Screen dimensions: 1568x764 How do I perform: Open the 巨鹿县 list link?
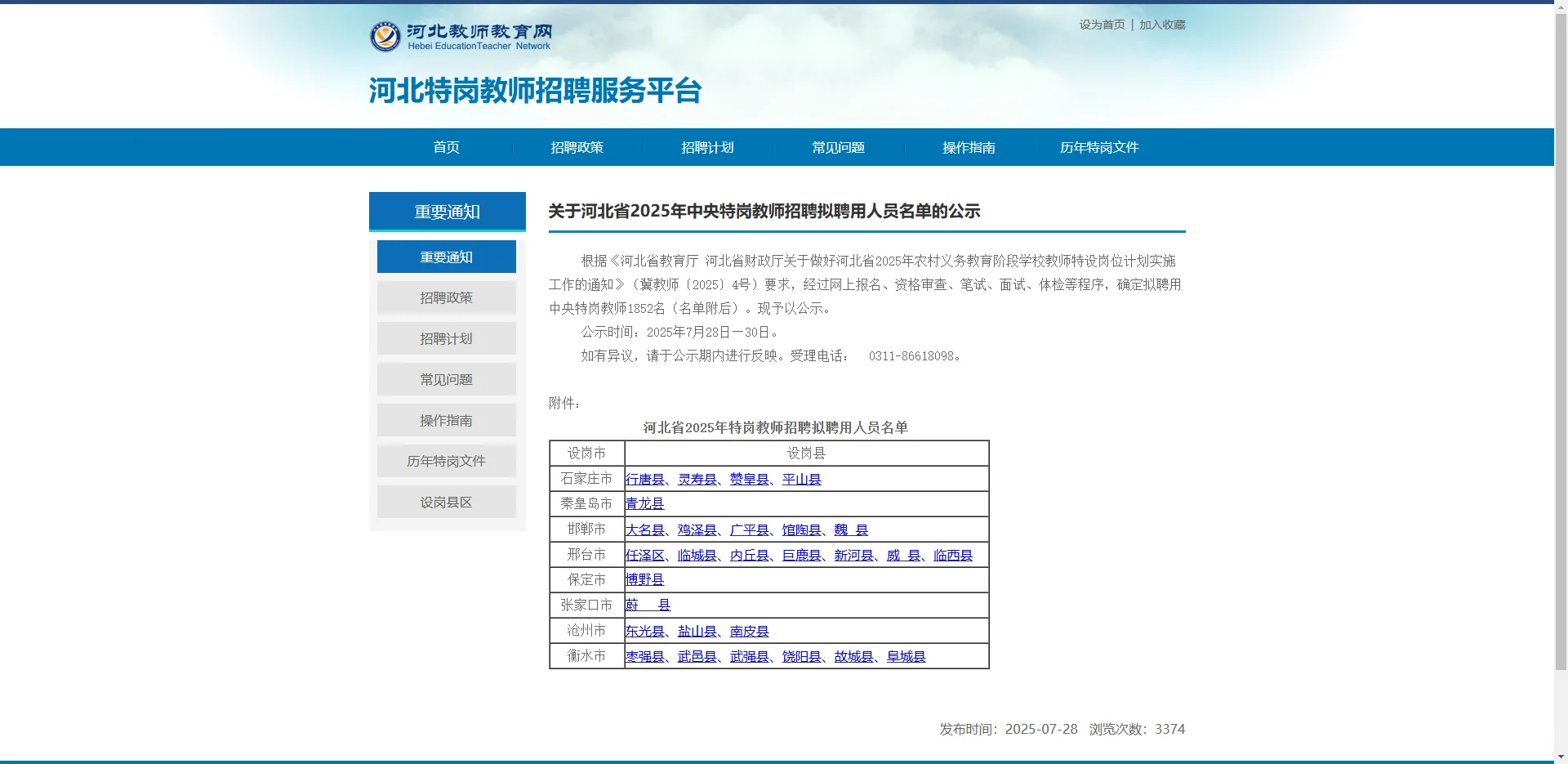pos(802,556)
